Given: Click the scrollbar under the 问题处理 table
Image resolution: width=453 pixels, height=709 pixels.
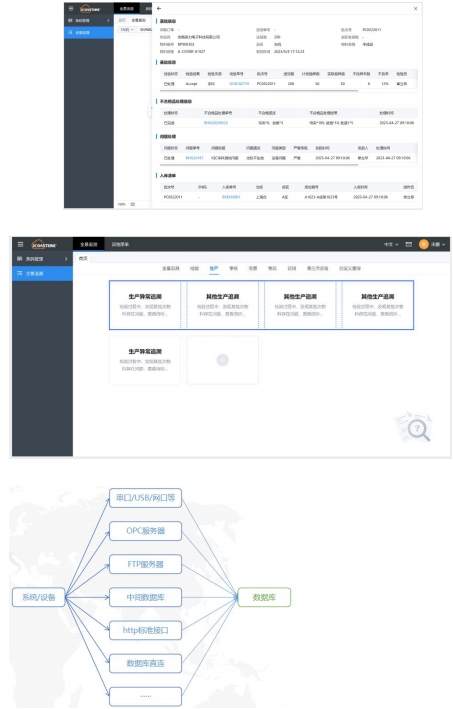Looking at the screenshot, I should pyautogui.click(x=259, y=165).
